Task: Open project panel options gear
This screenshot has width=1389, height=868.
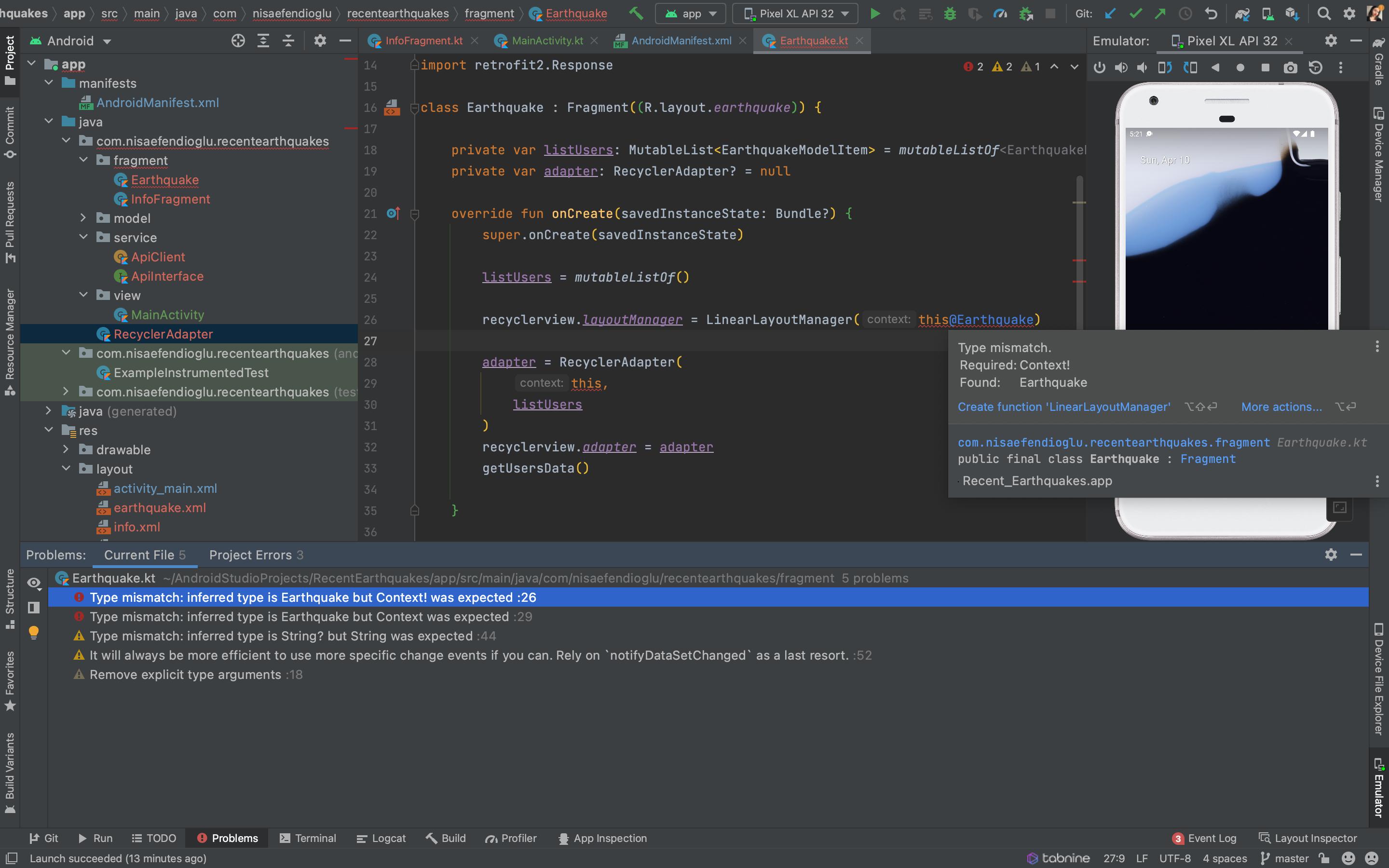Action: tap(320, 41)
